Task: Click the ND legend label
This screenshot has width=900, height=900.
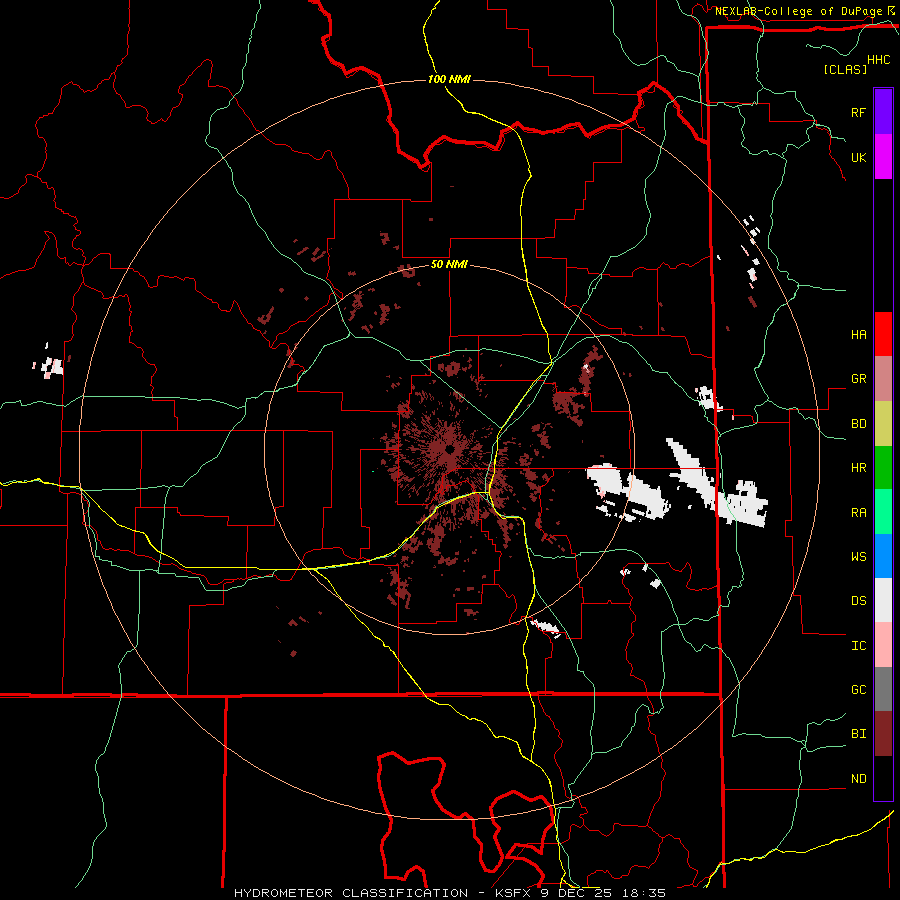Action: [858, 779]
